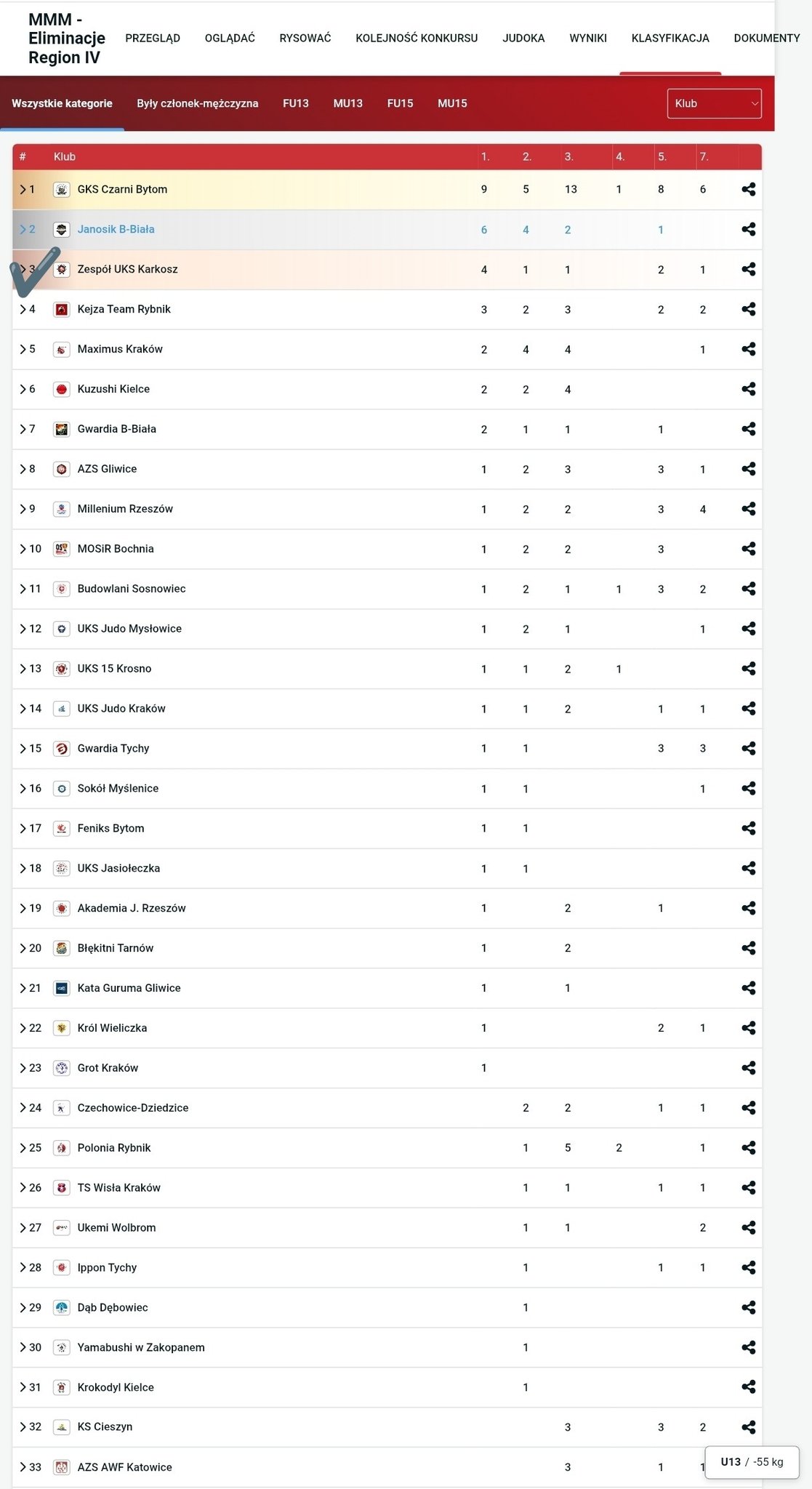Expand the AZS Gliwice row chevron
The width and height of the screenshot is (812, 1489).
click(23, 469)
